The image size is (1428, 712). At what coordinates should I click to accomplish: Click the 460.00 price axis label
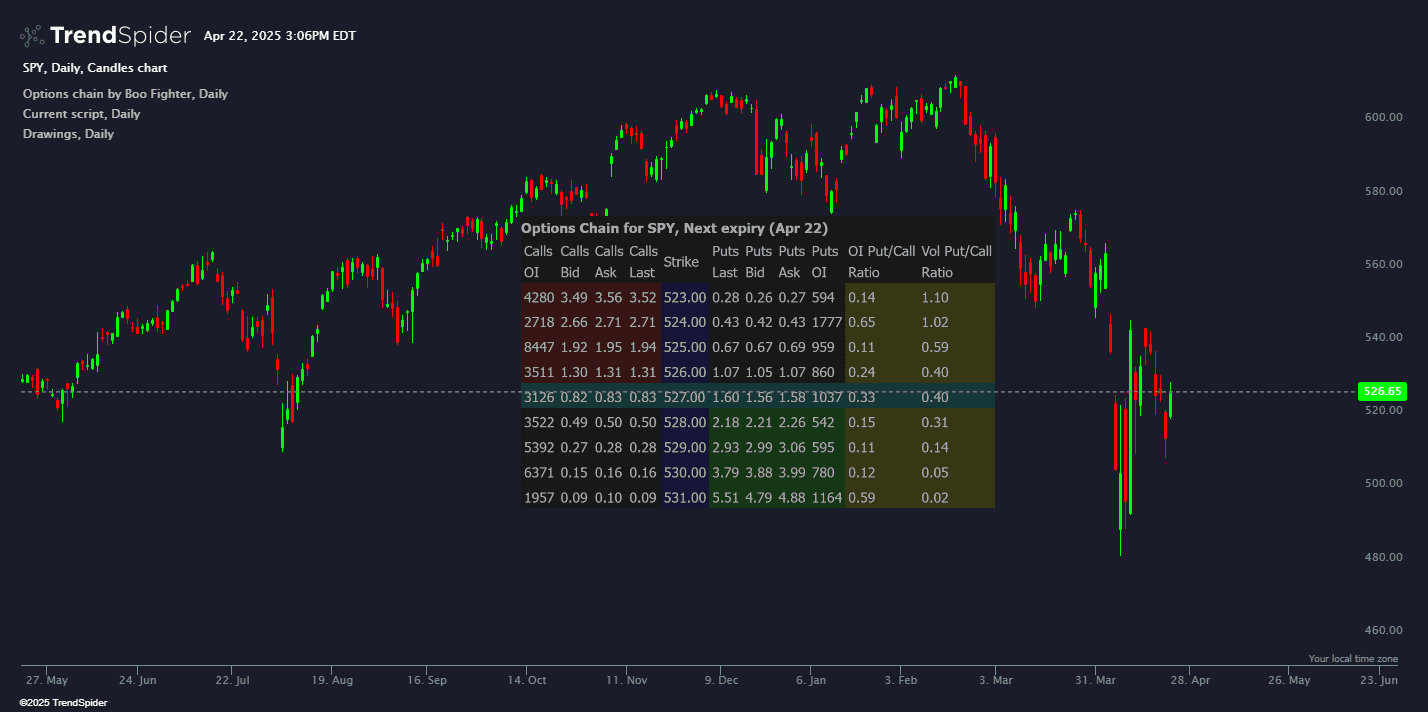(1382, 630)
